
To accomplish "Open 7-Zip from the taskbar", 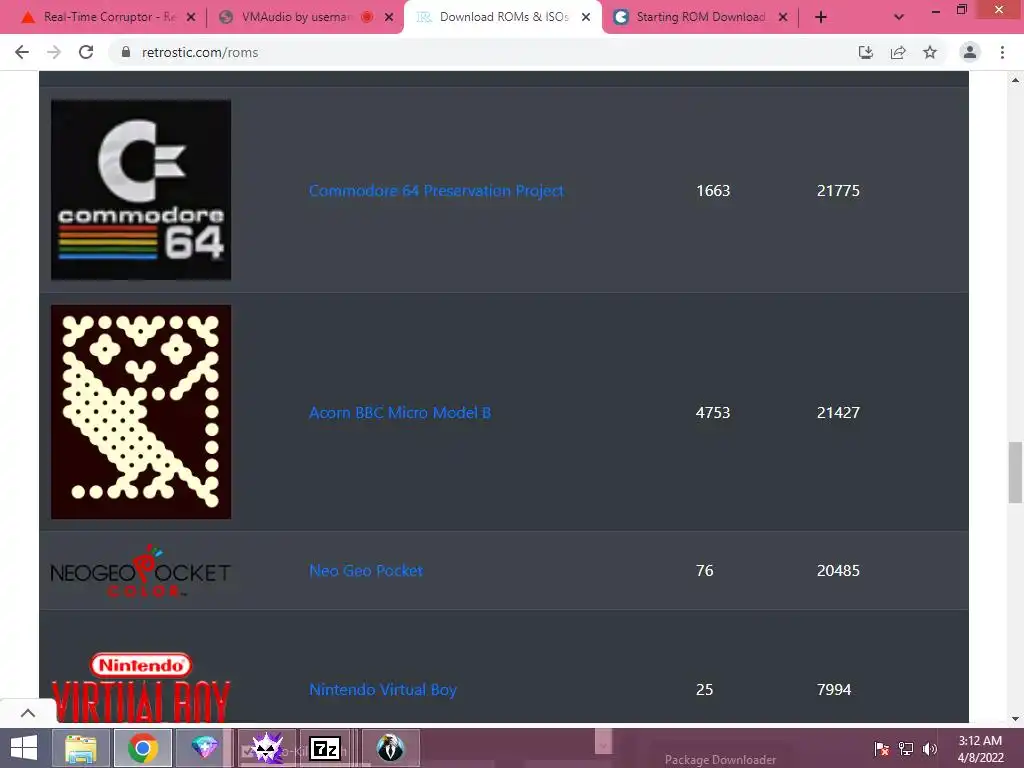I will (x=326, y=748).
